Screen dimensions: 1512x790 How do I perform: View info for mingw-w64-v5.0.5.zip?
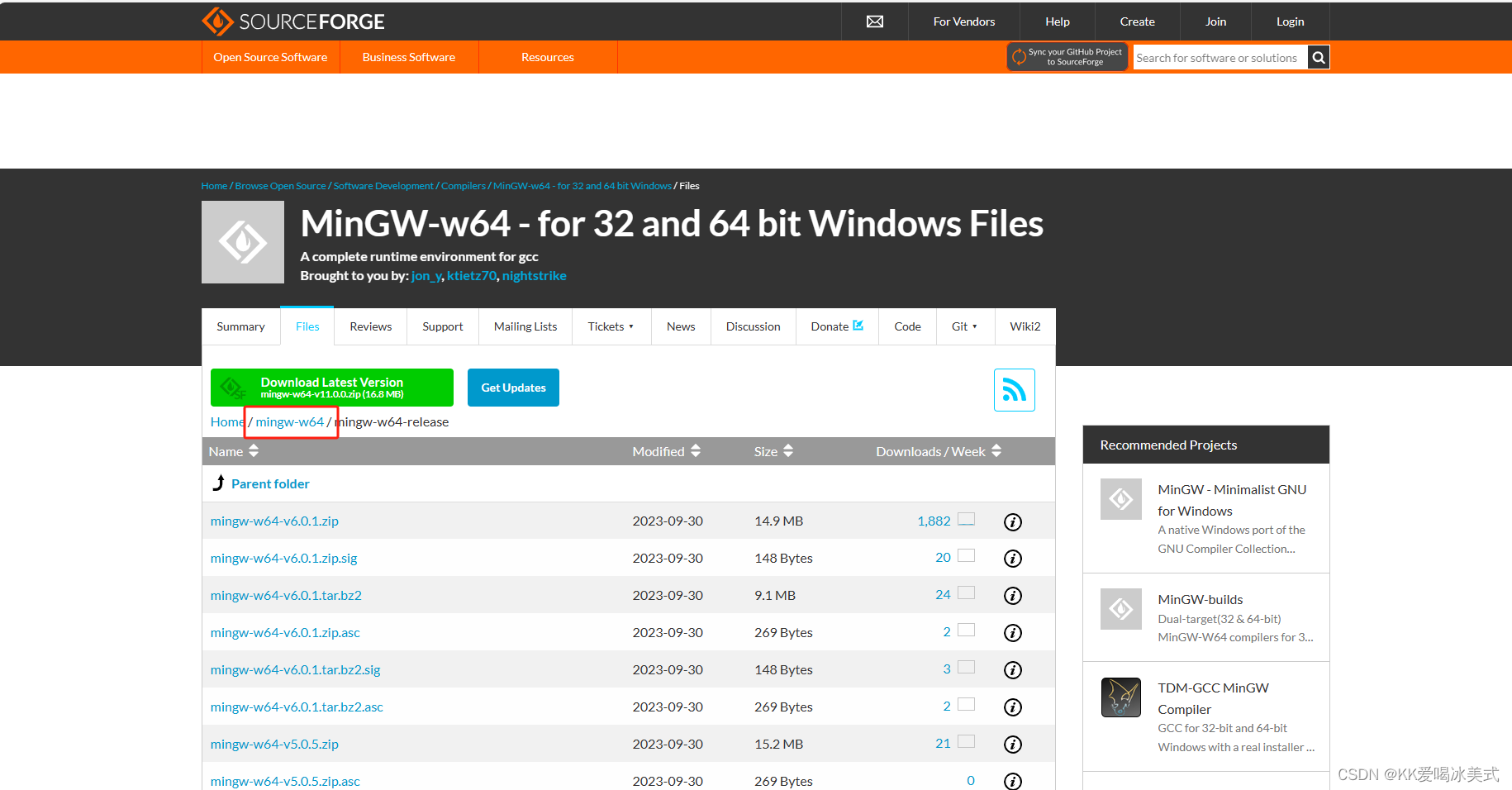click(1013, 745)
